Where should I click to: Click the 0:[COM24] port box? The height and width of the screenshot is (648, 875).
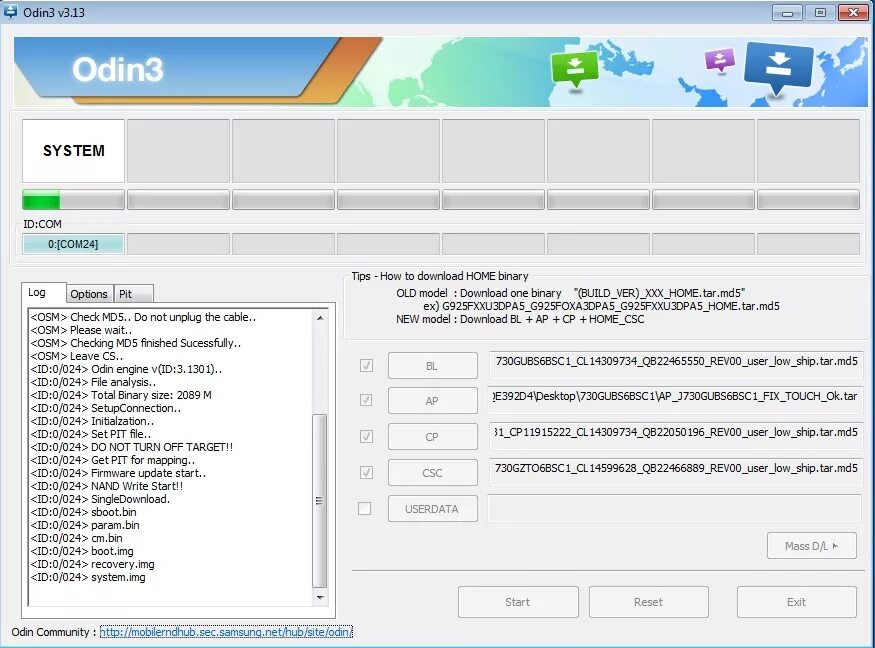[73, 244]
